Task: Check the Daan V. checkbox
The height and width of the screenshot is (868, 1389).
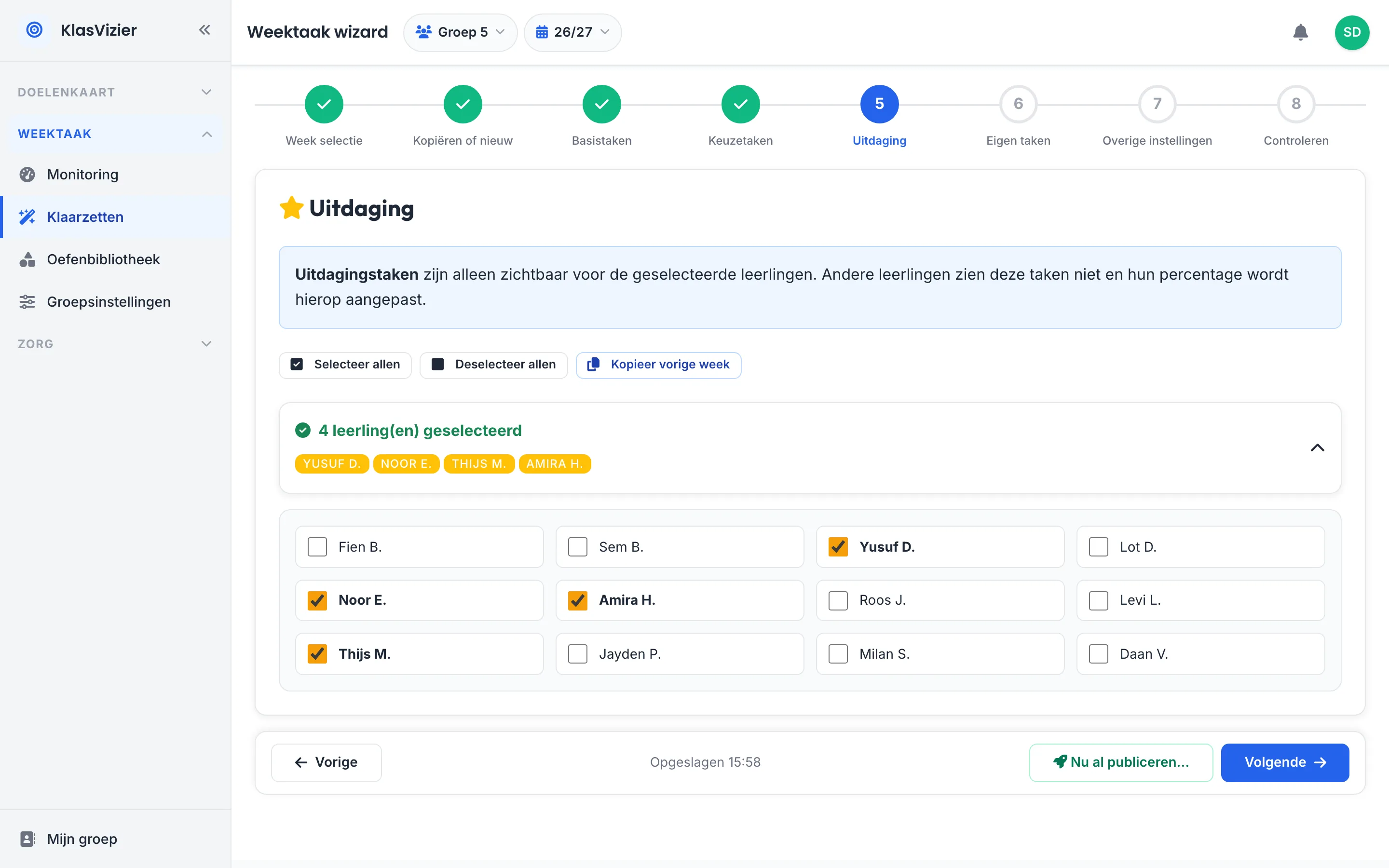Action: (1099, 654)
